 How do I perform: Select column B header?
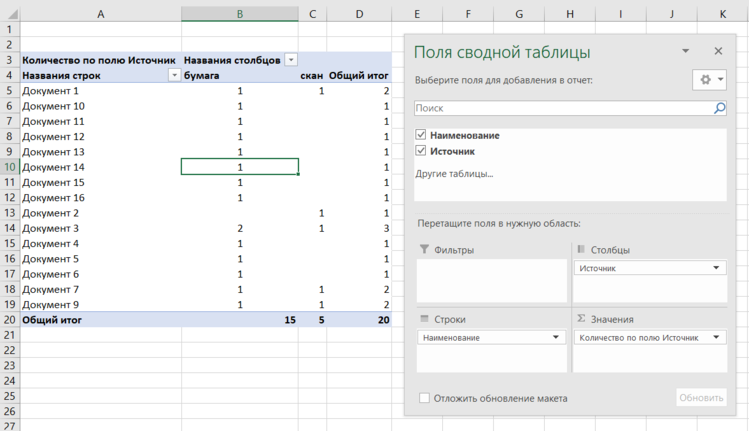240,14
